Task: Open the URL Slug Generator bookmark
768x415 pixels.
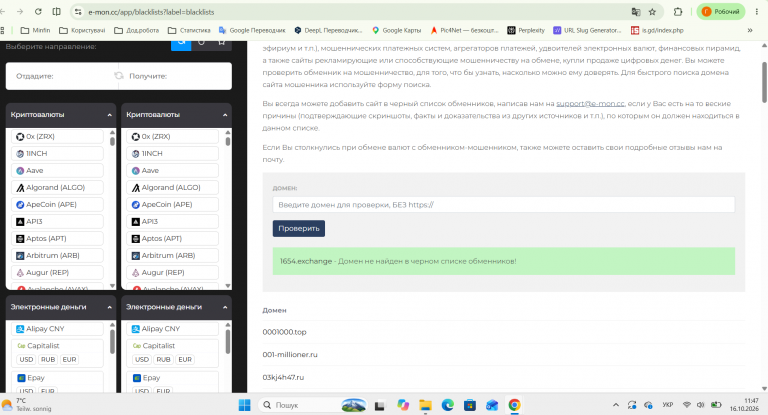Action: [x=587, y=30]
